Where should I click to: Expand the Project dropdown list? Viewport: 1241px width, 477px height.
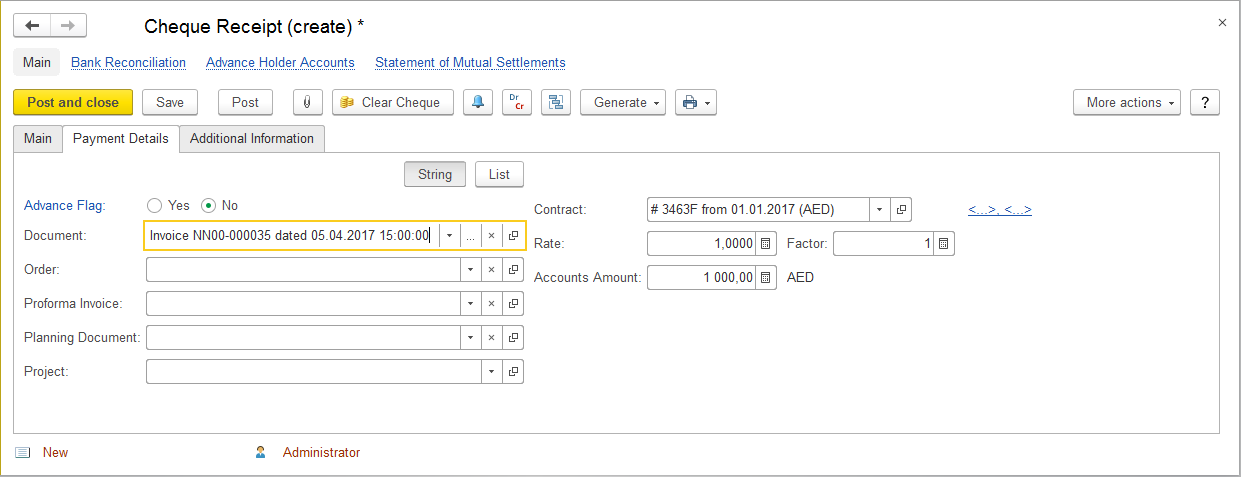click(x=491, y=372)
